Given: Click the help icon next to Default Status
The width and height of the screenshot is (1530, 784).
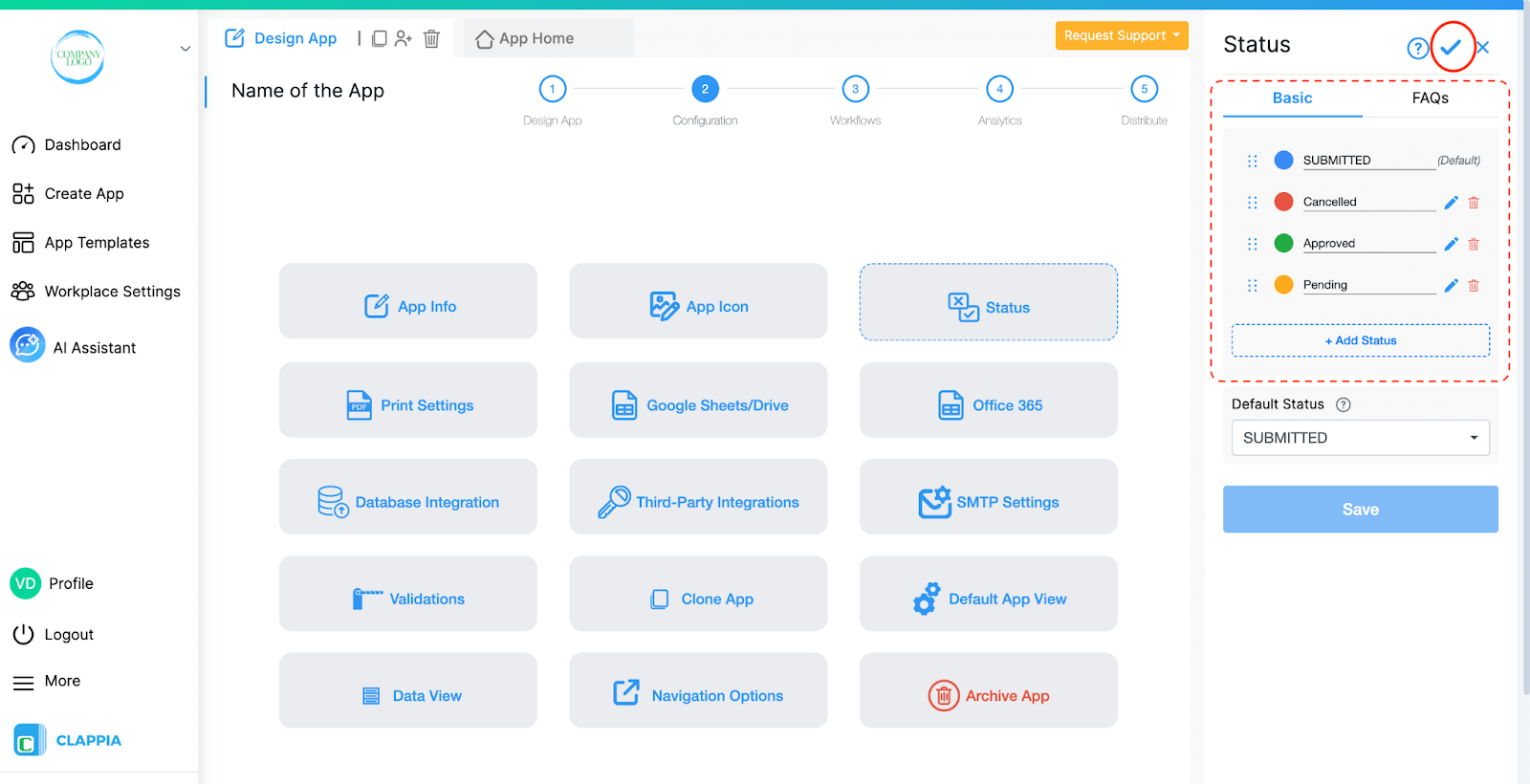Looking at the screenshot, I should coord(1343,404).
